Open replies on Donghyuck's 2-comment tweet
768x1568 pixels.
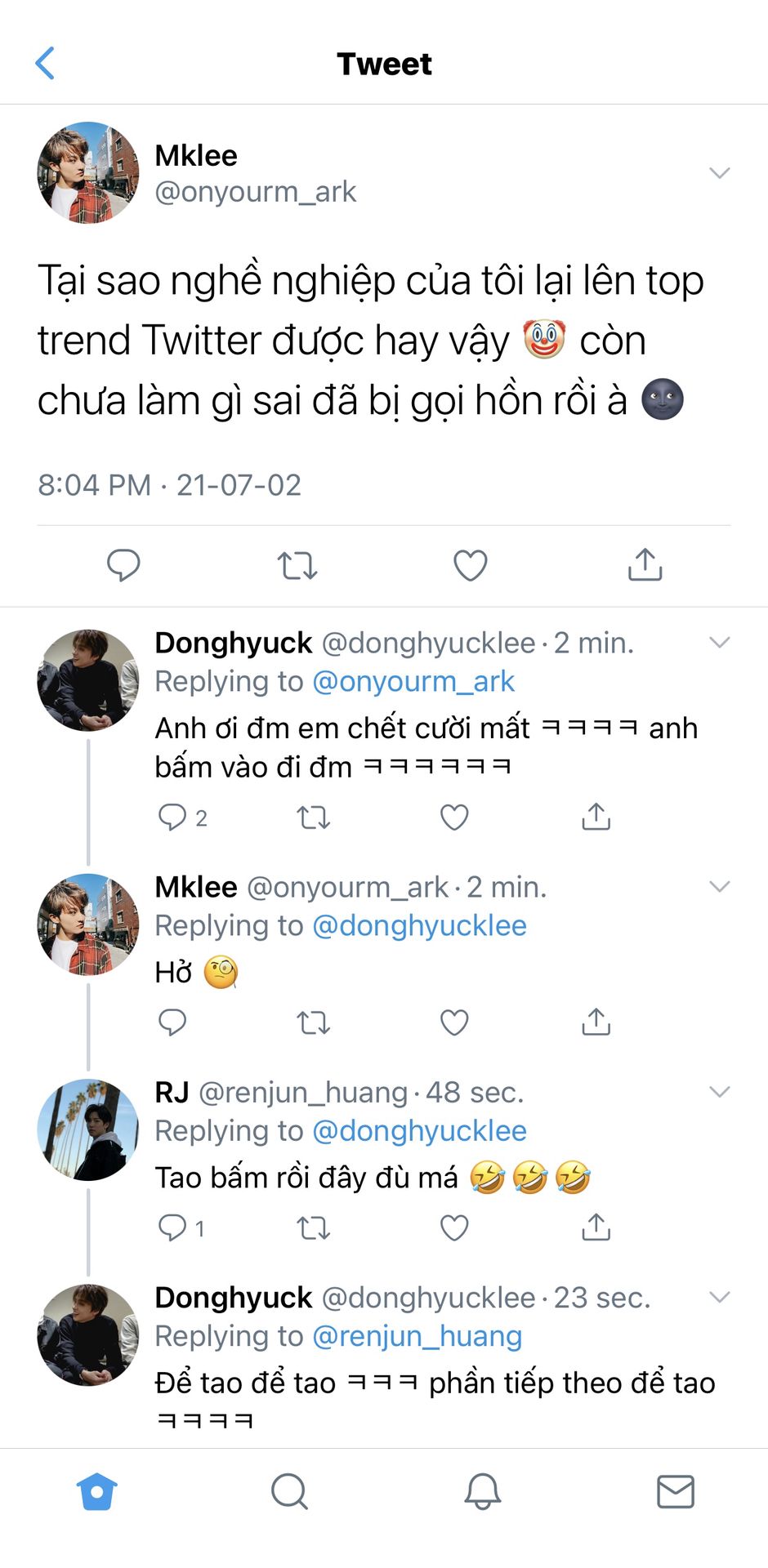pyautogui.click(x=173, y=817)
